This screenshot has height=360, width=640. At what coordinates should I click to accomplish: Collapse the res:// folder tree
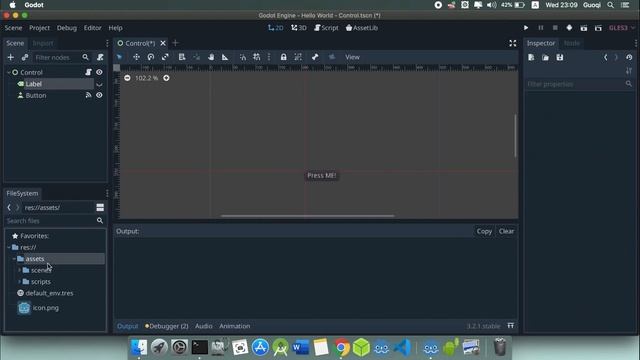(x=9, y=247)
